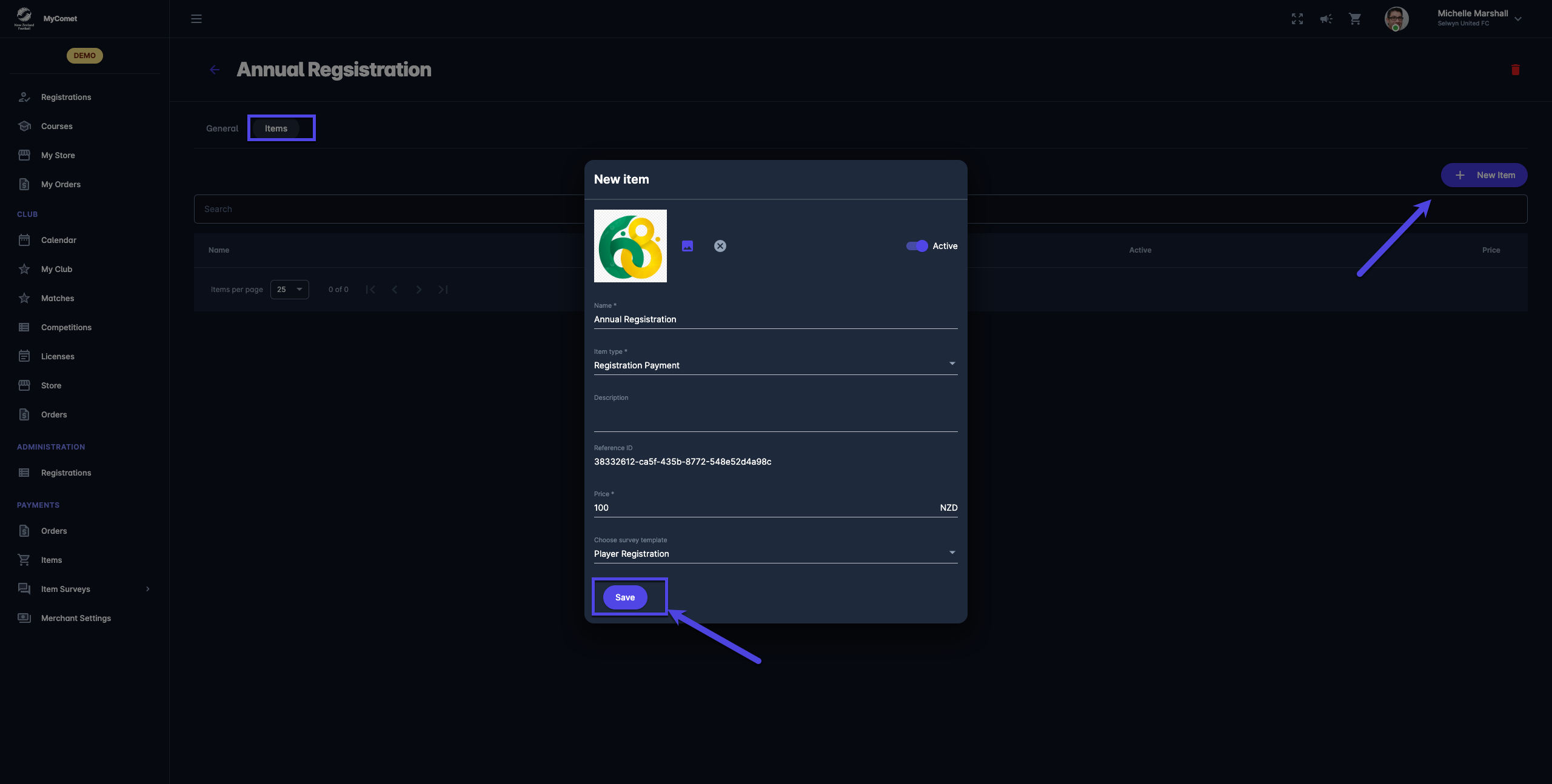This screenshot has width=1552, height=784.
Task: Toggle fullscreen mode icon
Action: (x=1297, y=19)
